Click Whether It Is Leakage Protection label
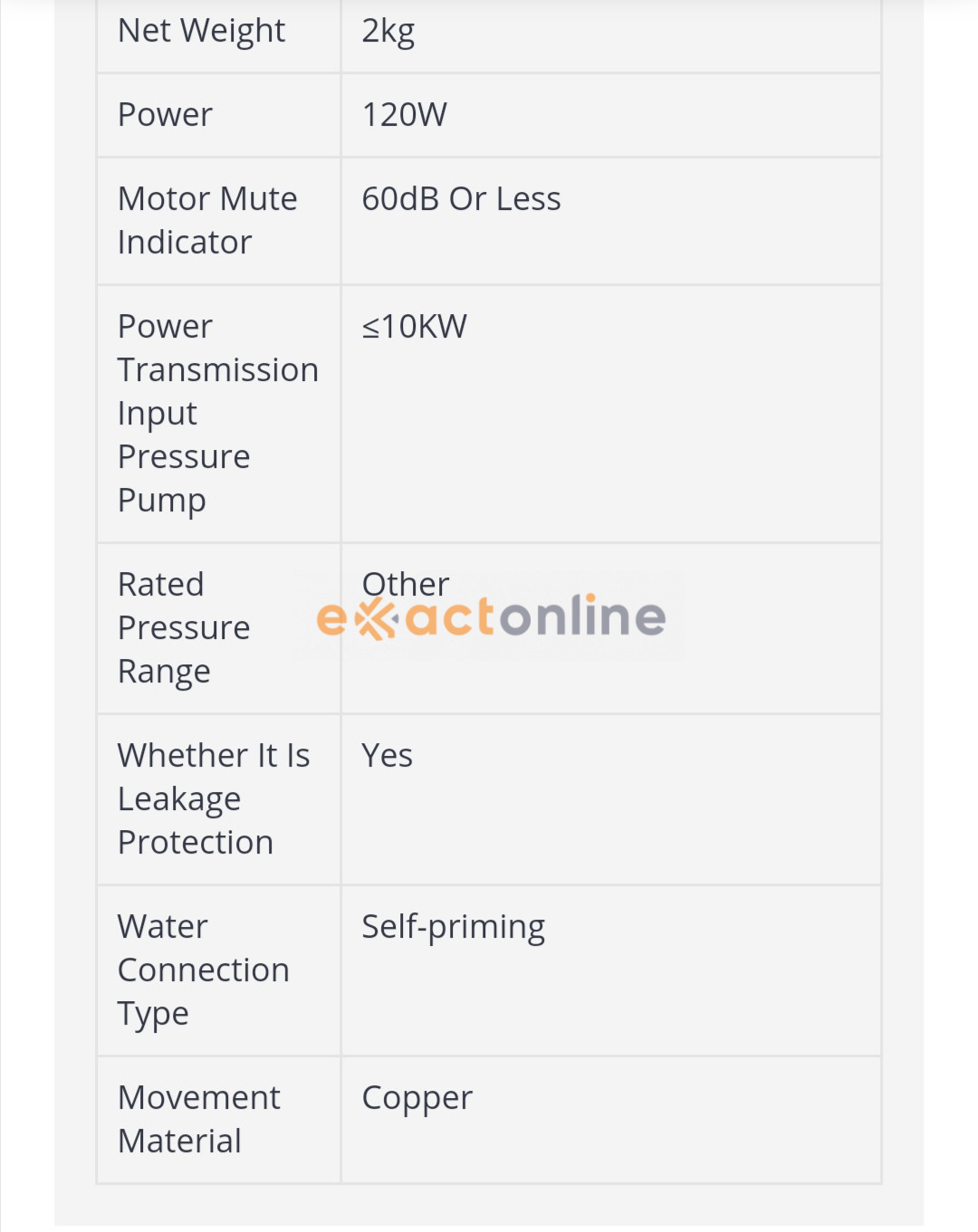 coord(214,798)
